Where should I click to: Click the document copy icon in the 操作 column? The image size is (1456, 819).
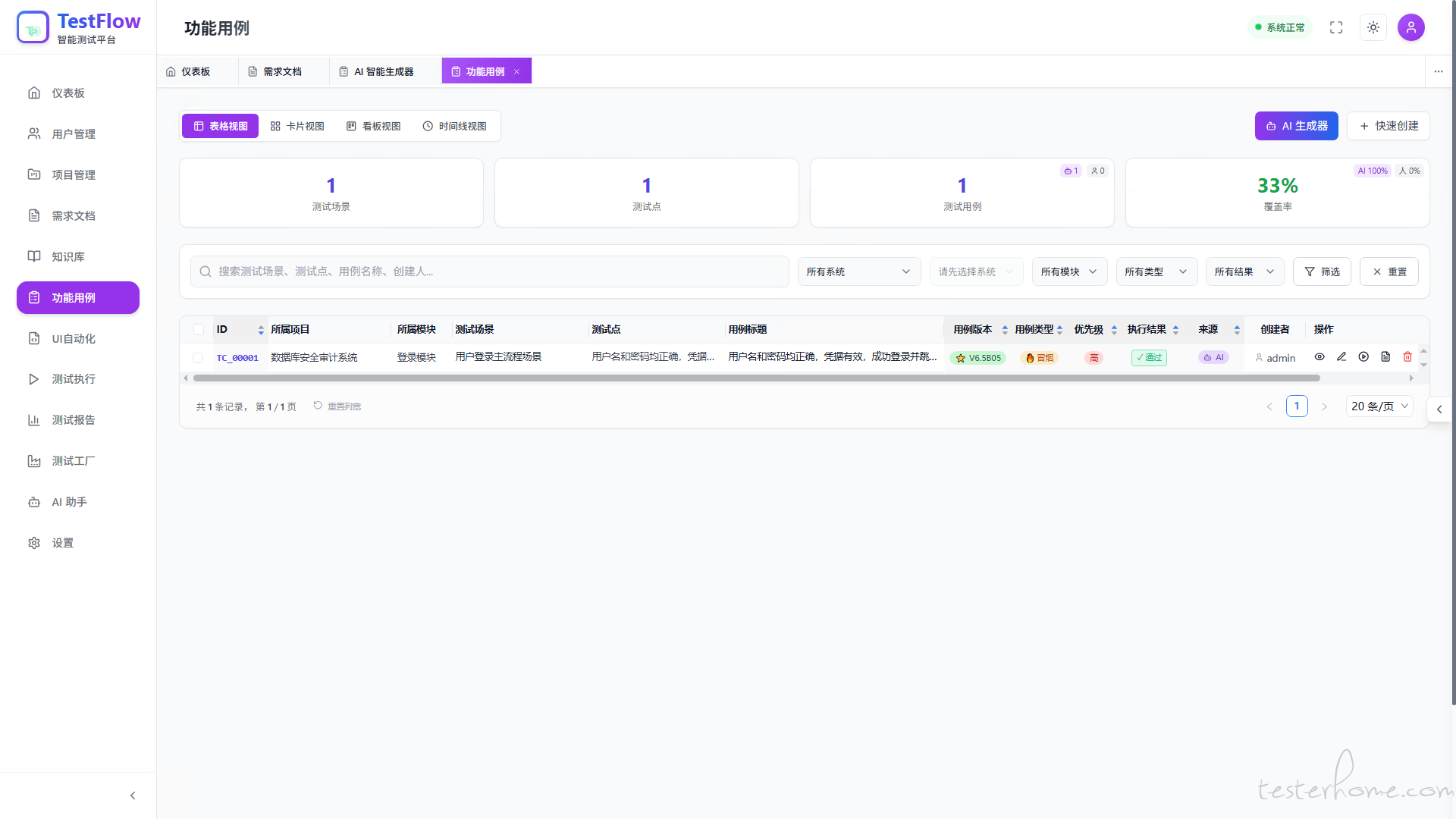tap(1385, 357)
